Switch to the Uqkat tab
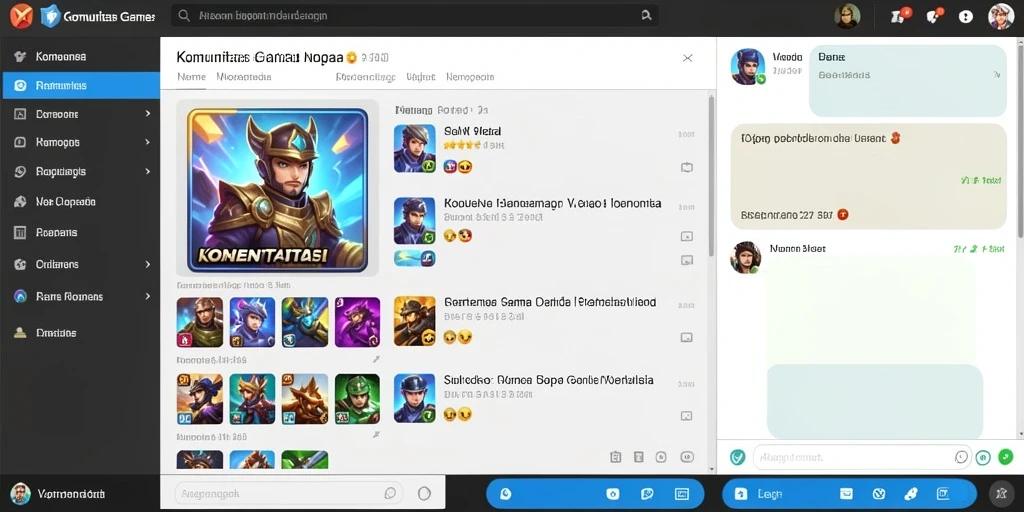Viewport: 1024px width, 512px height. click(x=420, y=76)
